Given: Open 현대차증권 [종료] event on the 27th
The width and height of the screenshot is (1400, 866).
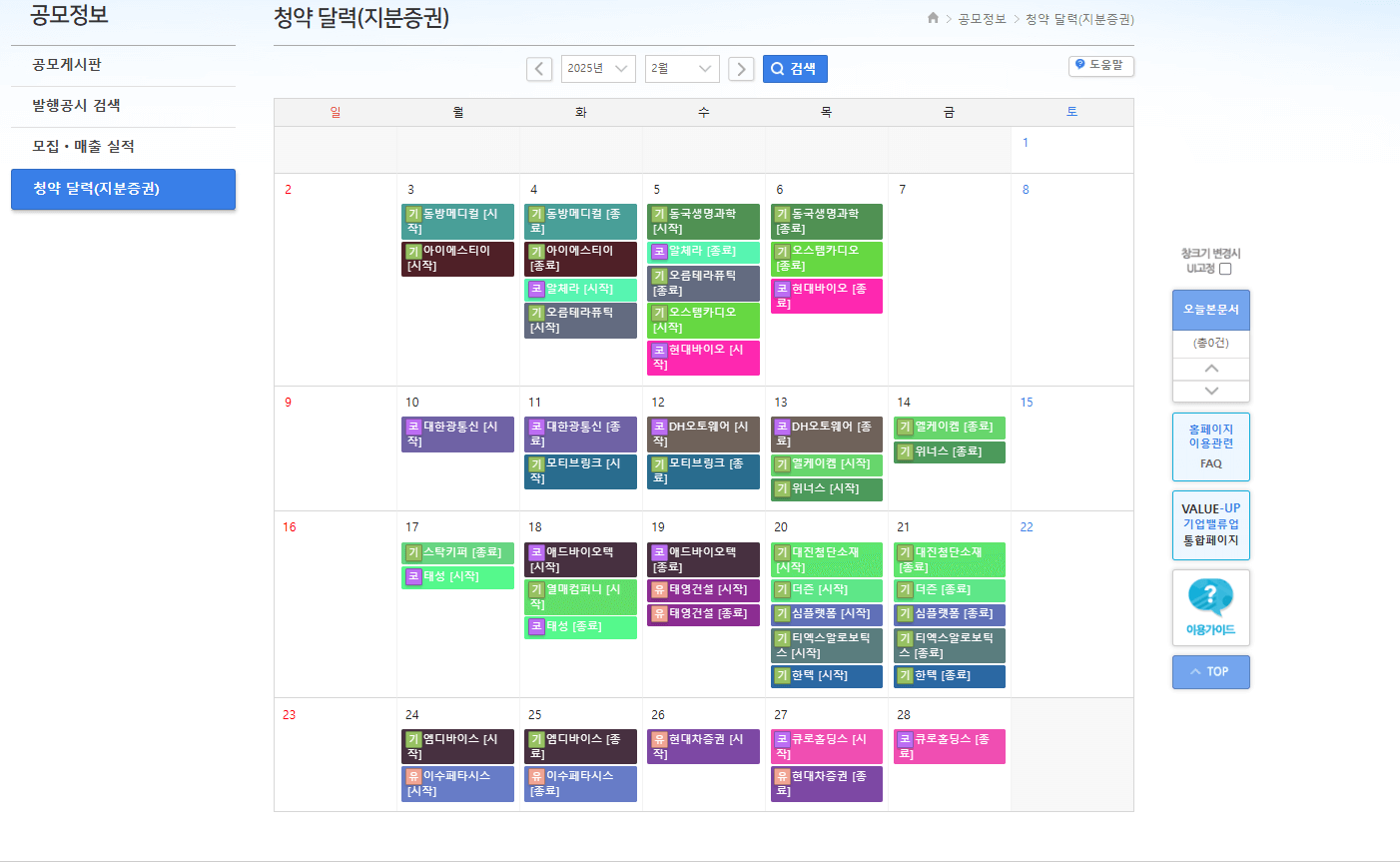Looking at the screenshot, I should [826, 784].
